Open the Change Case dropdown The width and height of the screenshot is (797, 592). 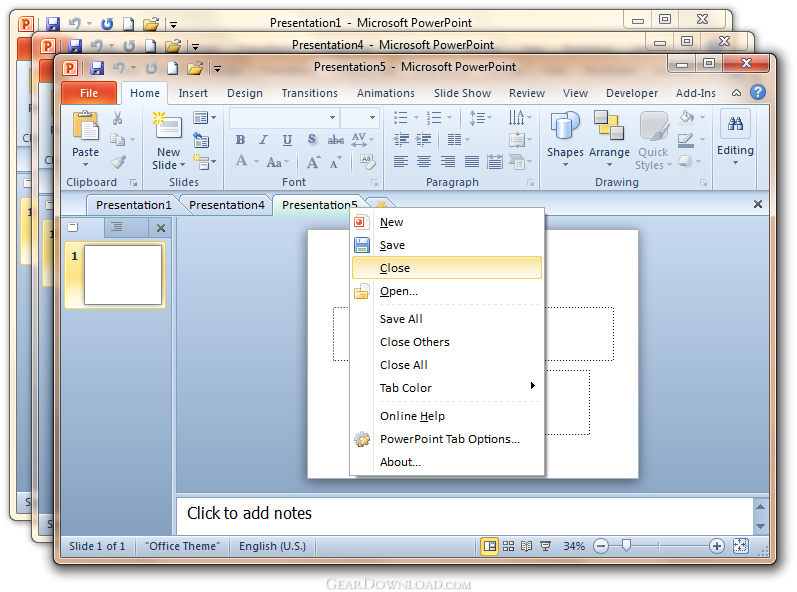(x=278, y=162)
